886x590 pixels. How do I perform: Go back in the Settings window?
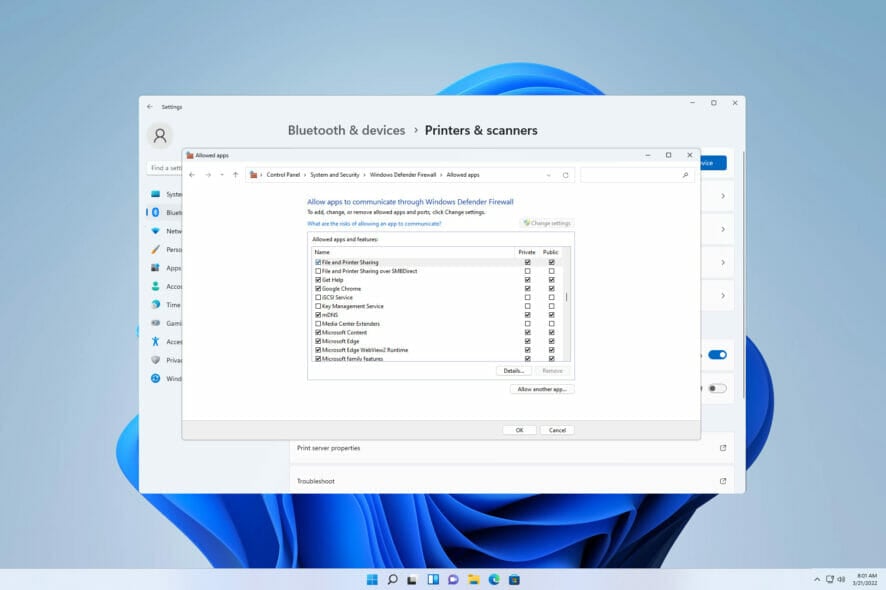click(150, 107)
